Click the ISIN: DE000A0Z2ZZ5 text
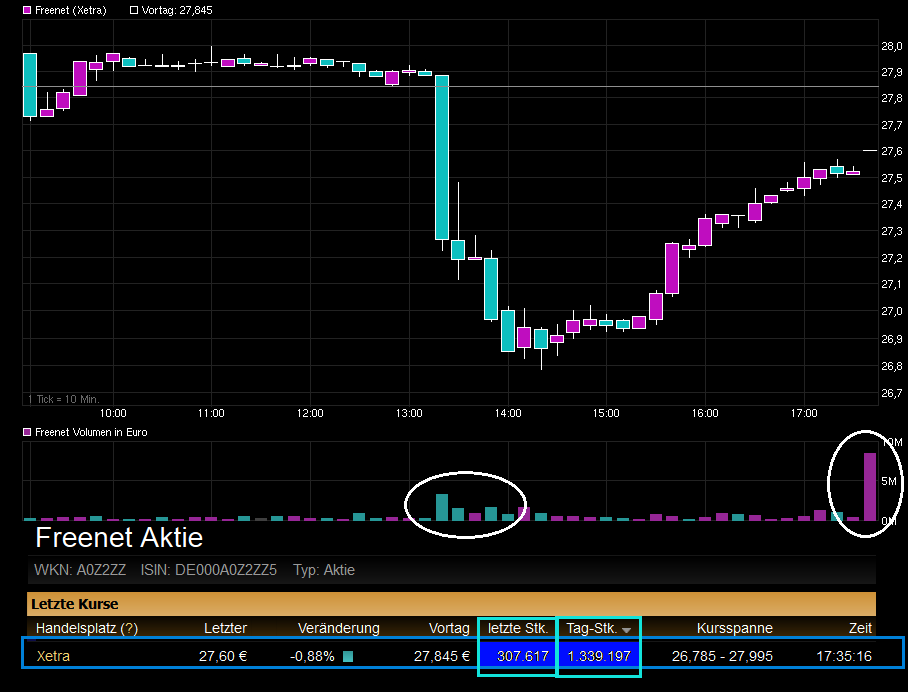This screenshot has width=908, height=692. [x=208, y=570]
